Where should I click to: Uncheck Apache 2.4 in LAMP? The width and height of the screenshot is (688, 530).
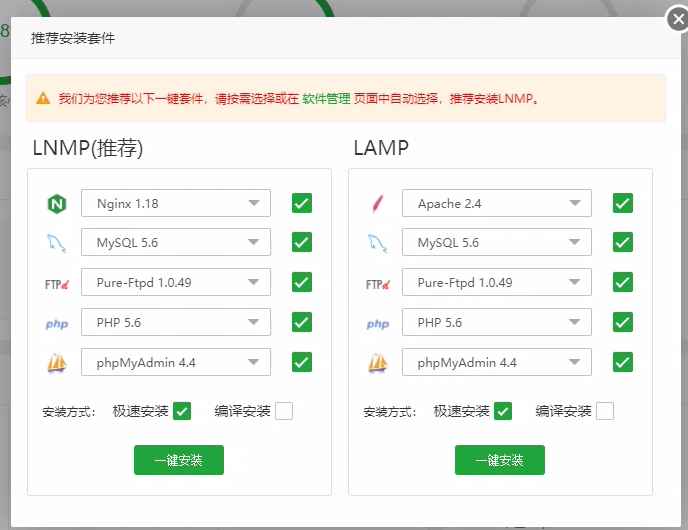click(x=623, y=203)
